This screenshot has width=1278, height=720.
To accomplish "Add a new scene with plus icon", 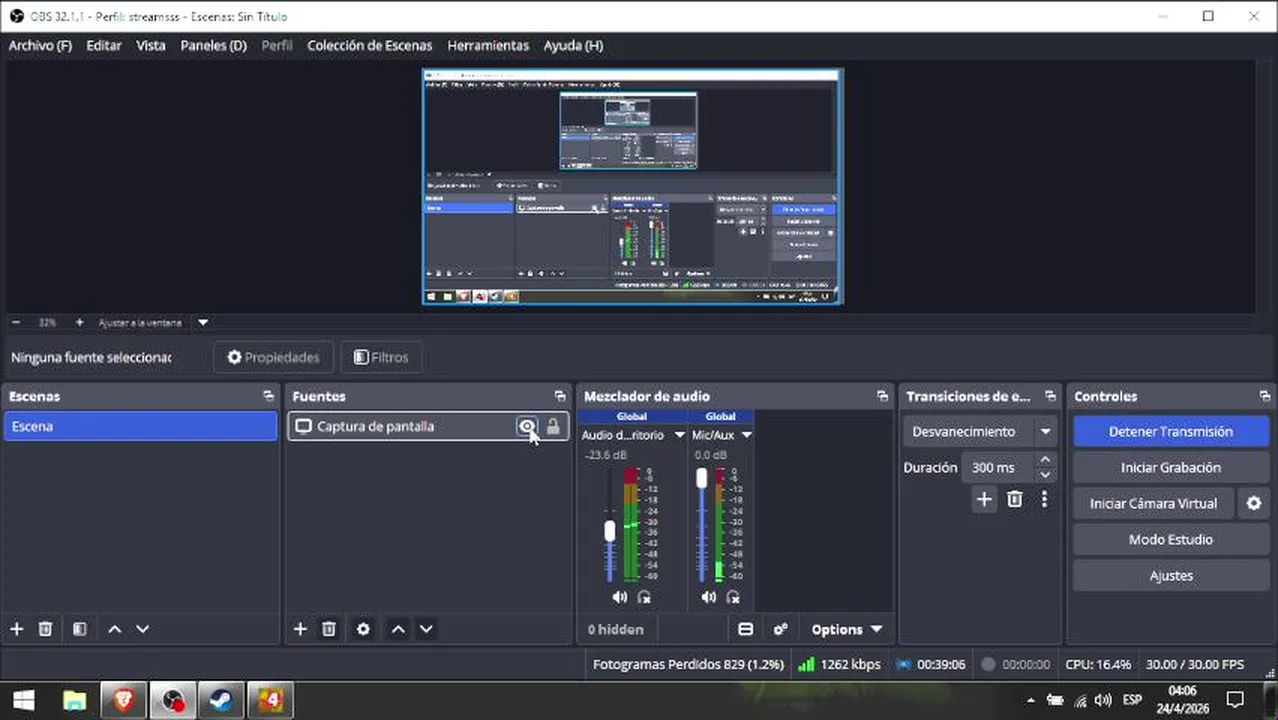I will [x=16, y=629].
